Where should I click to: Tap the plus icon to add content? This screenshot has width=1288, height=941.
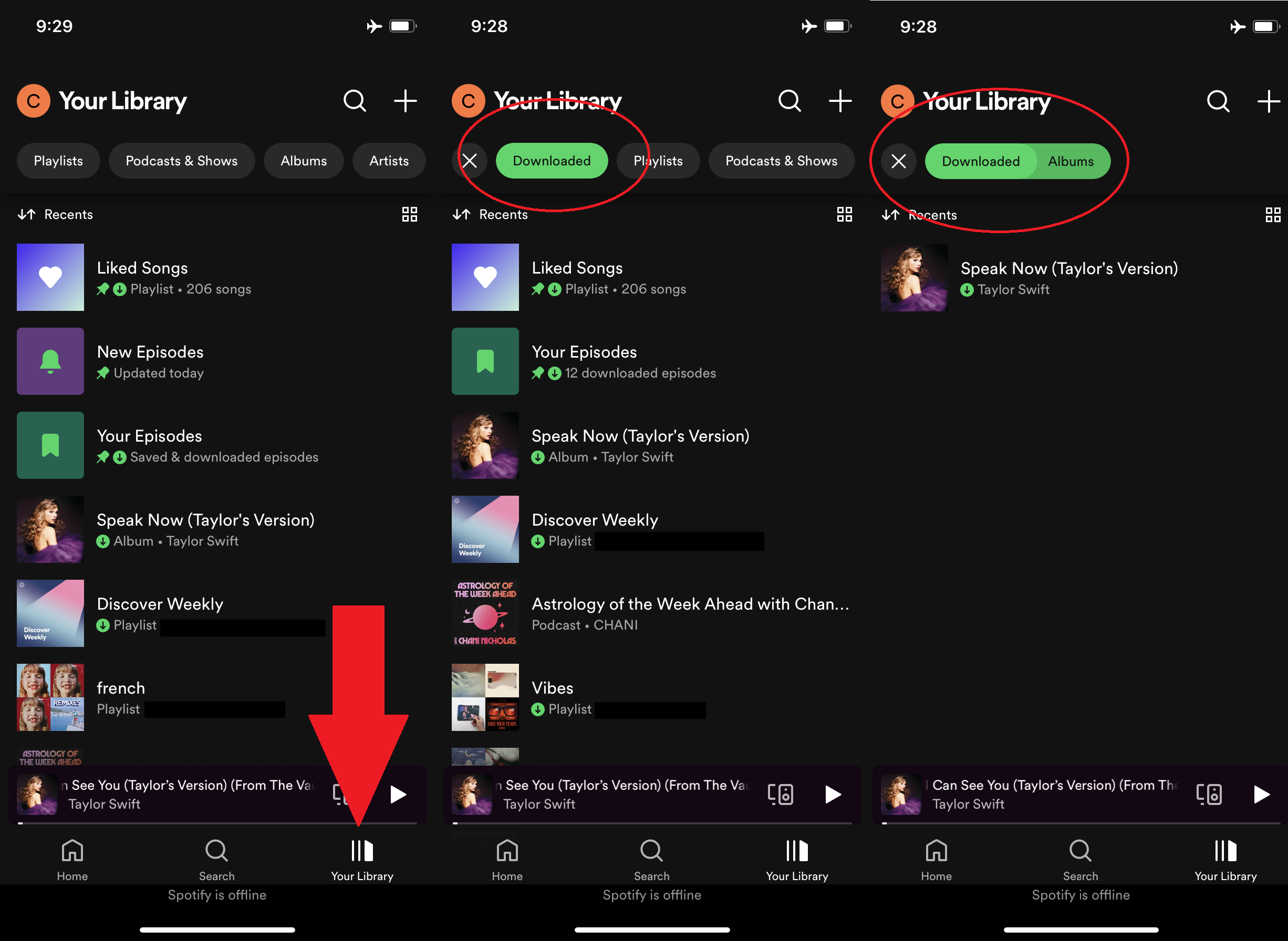[406, 101]
